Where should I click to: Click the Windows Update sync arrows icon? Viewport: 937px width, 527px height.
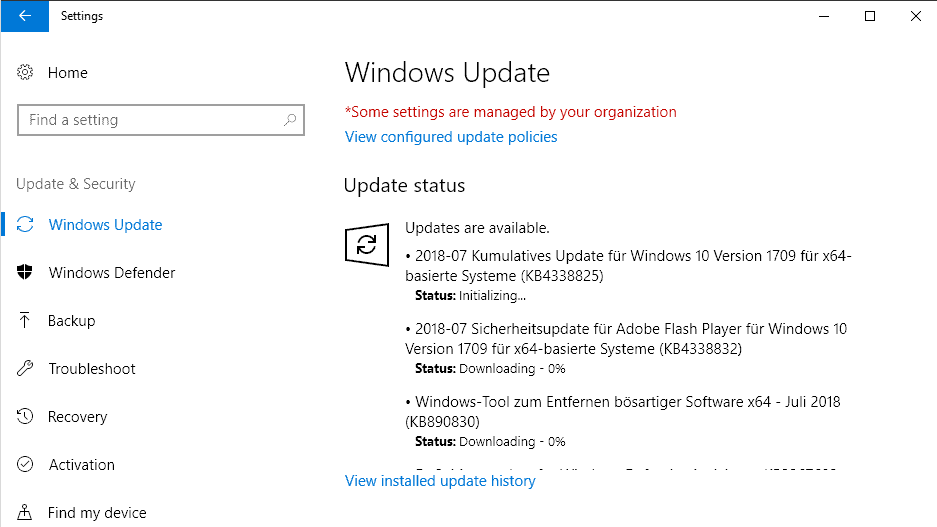pyautogui.click(x=25, y=225)
